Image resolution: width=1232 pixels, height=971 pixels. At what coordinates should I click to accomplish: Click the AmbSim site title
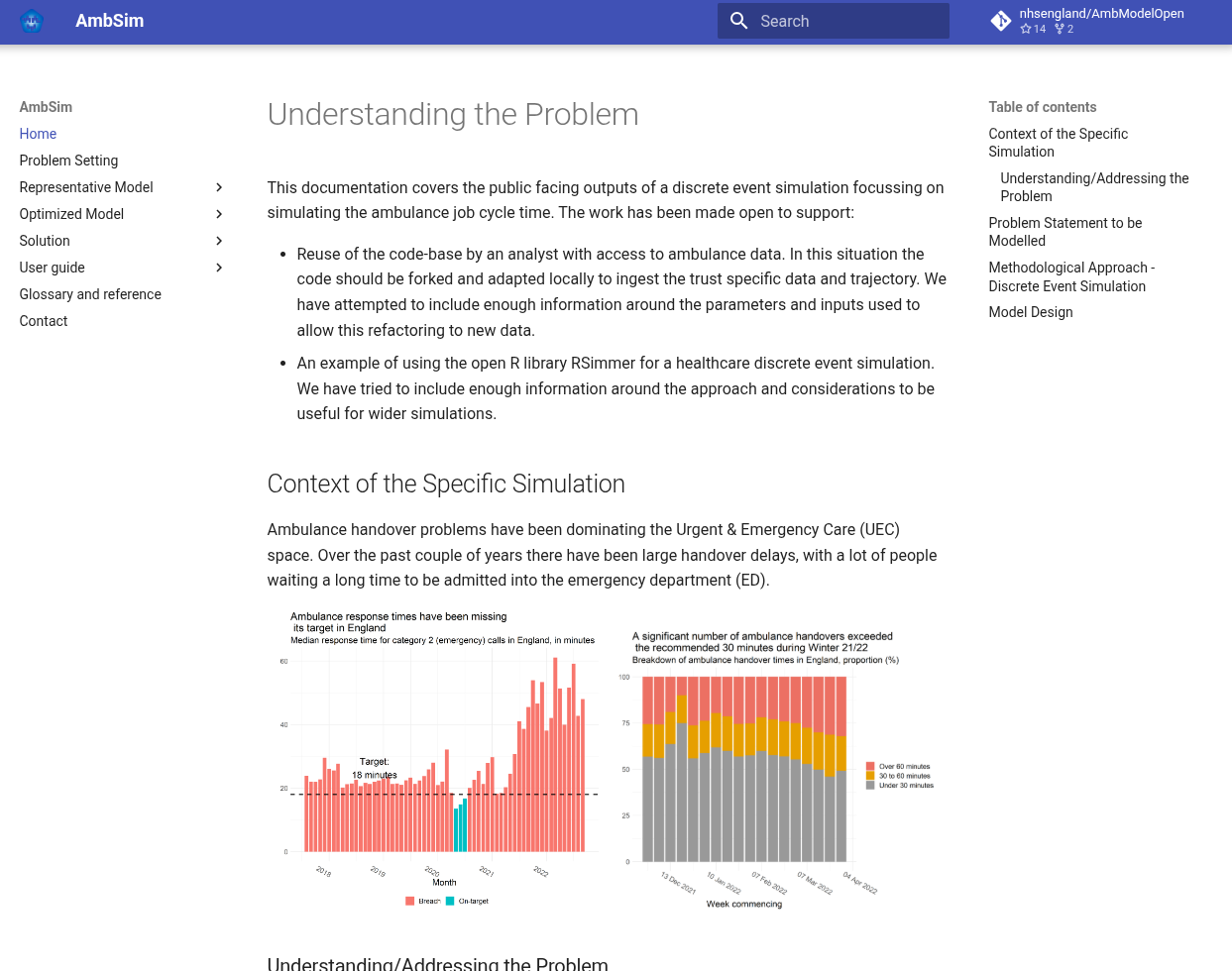(109, 21)
